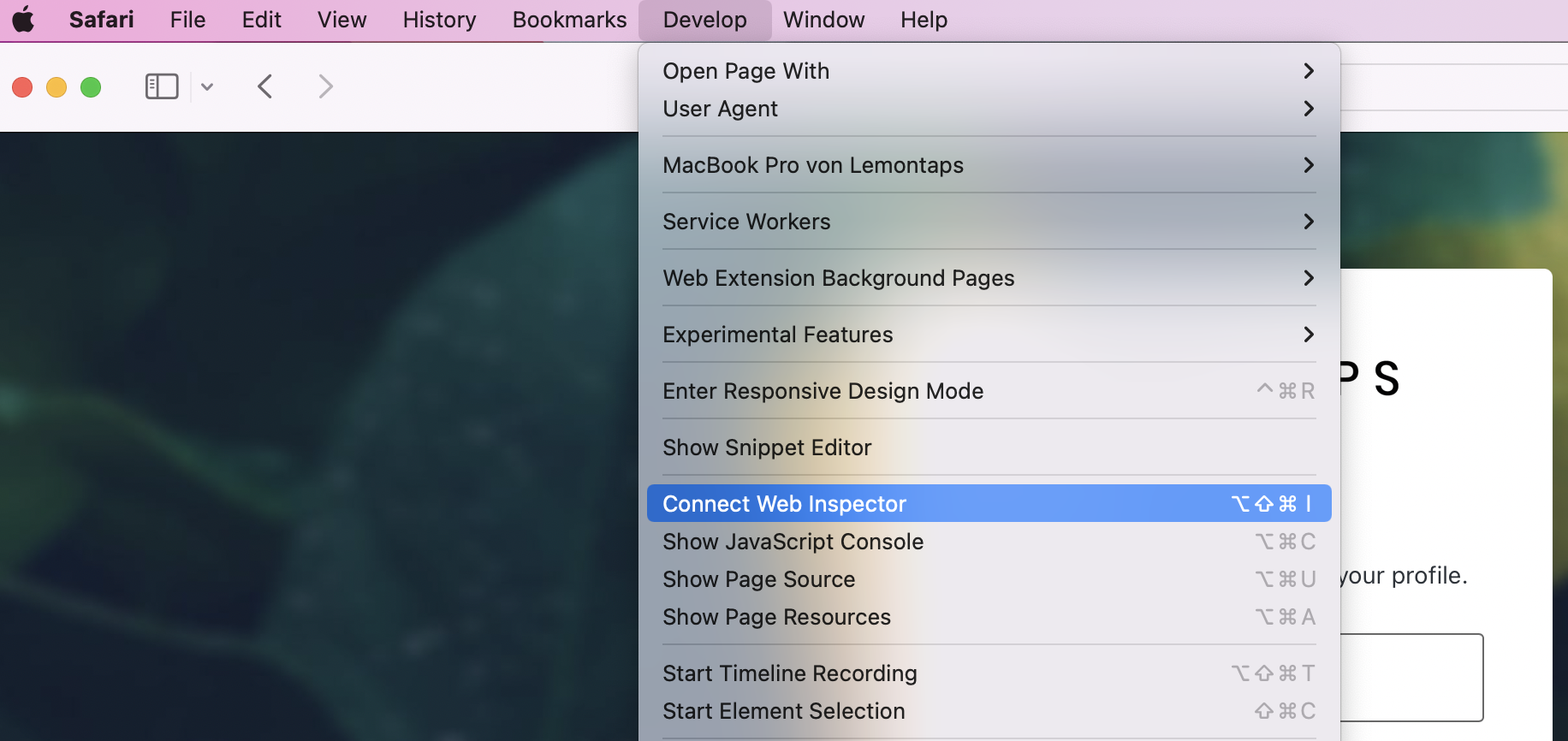1568x741 pixels.
Task: Expand the Service Workers submenu
Action: click(989, 222)
